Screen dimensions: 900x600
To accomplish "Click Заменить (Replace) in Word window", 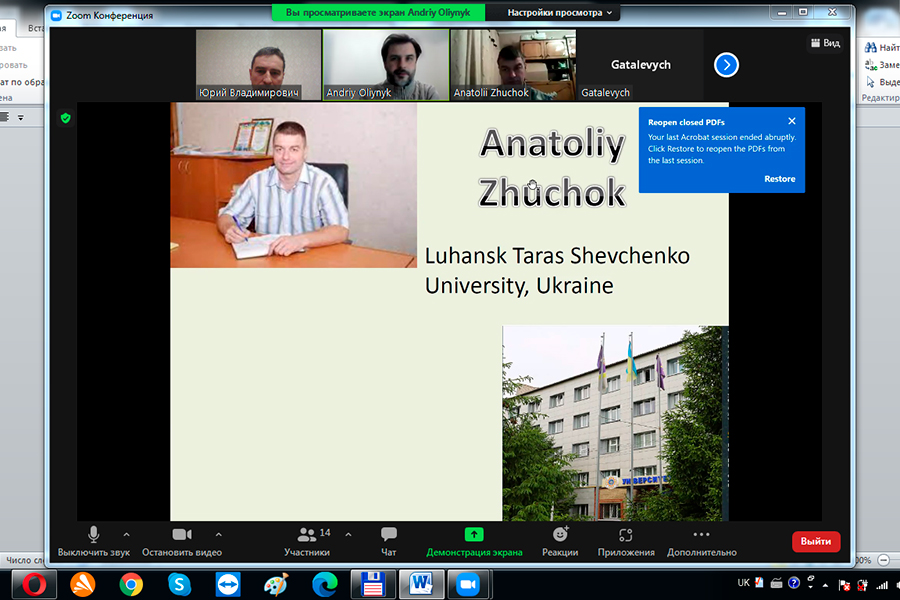I will [x=882, y=65].
